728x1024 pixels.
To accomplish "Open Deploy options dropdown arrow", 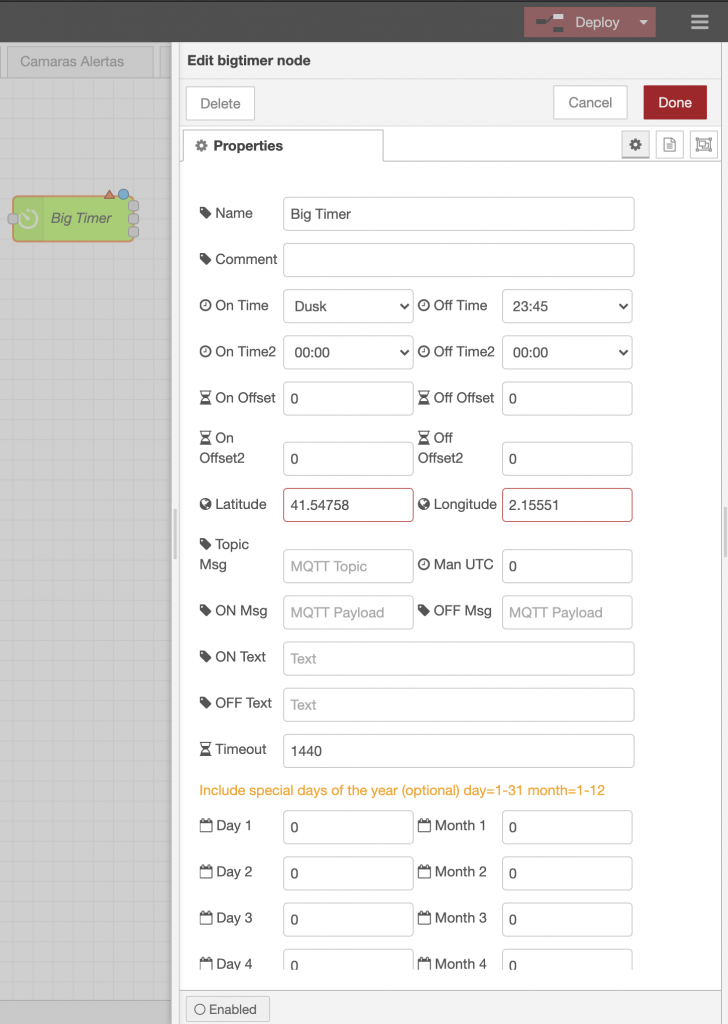I will tap(643, 22).
